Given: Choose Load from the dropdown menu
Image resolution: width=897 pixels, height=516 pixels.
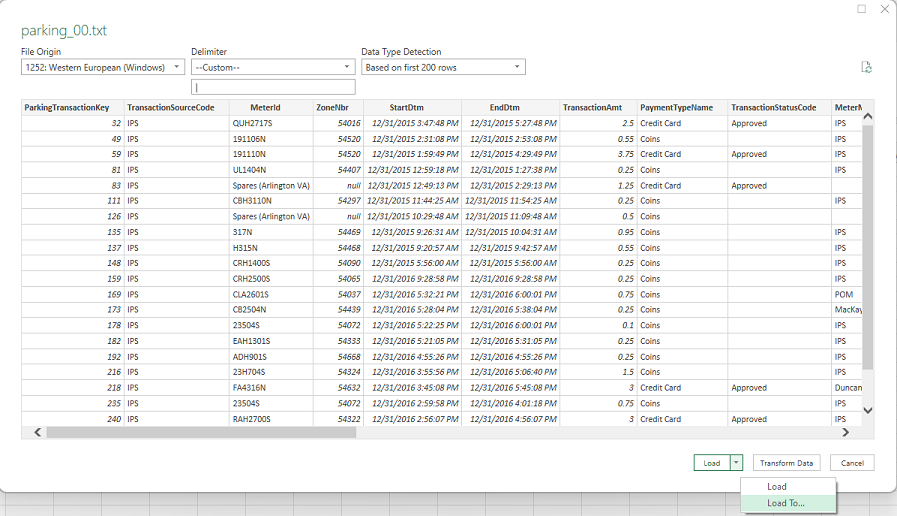Looking at the screenshot, I should point(777,487).
